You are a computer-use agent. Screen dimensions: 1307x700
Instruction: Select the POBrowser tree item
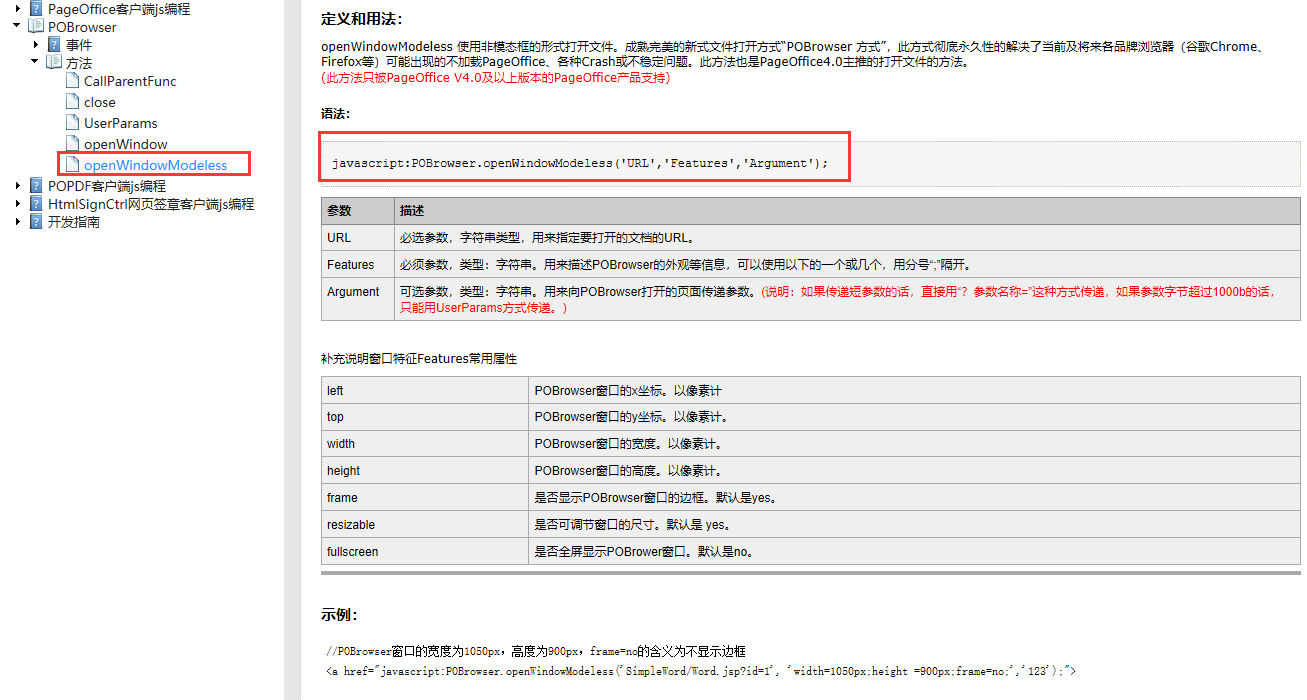point(82,27)
